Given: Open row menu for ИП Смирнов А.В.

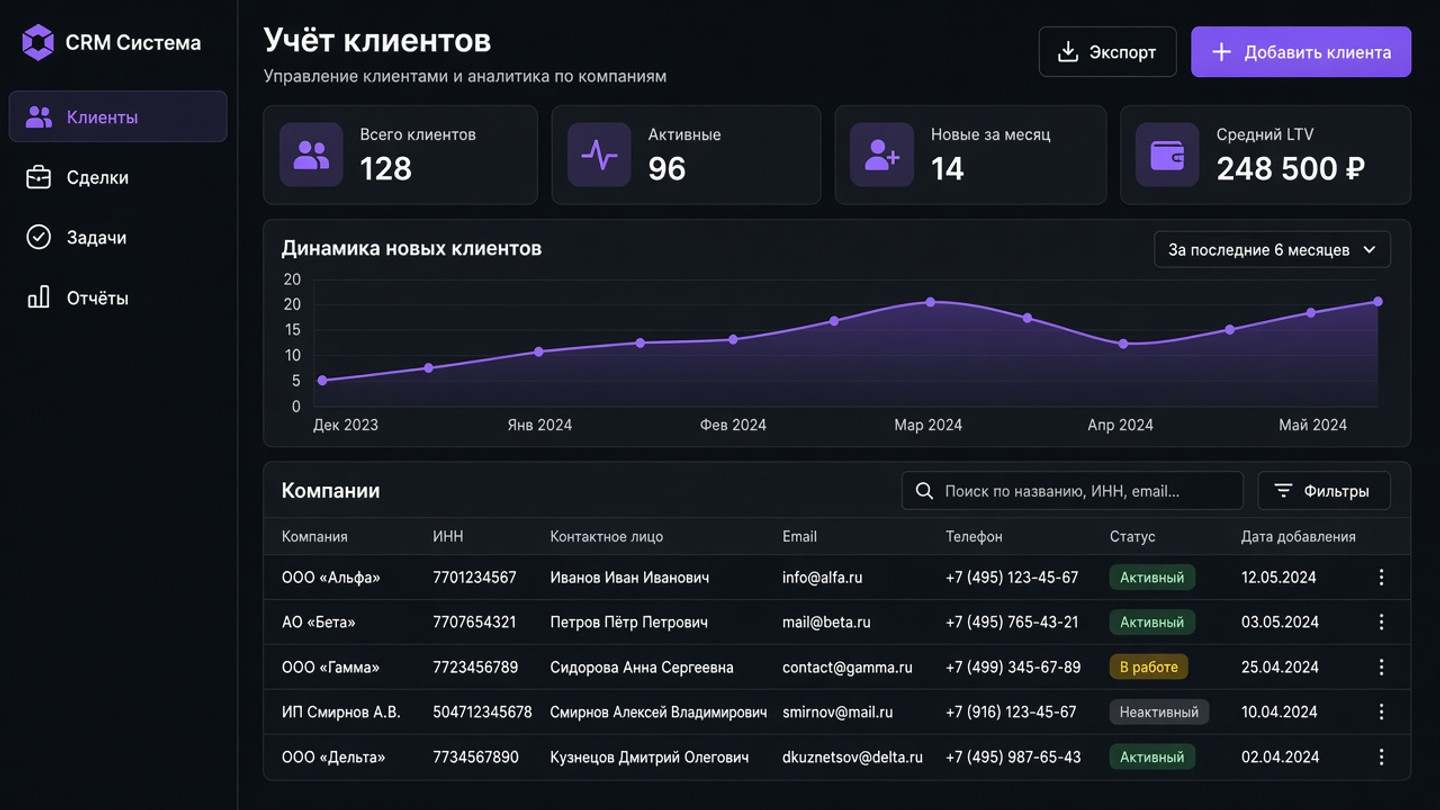Looking at the screenshot, I should tap(1381, 712).
